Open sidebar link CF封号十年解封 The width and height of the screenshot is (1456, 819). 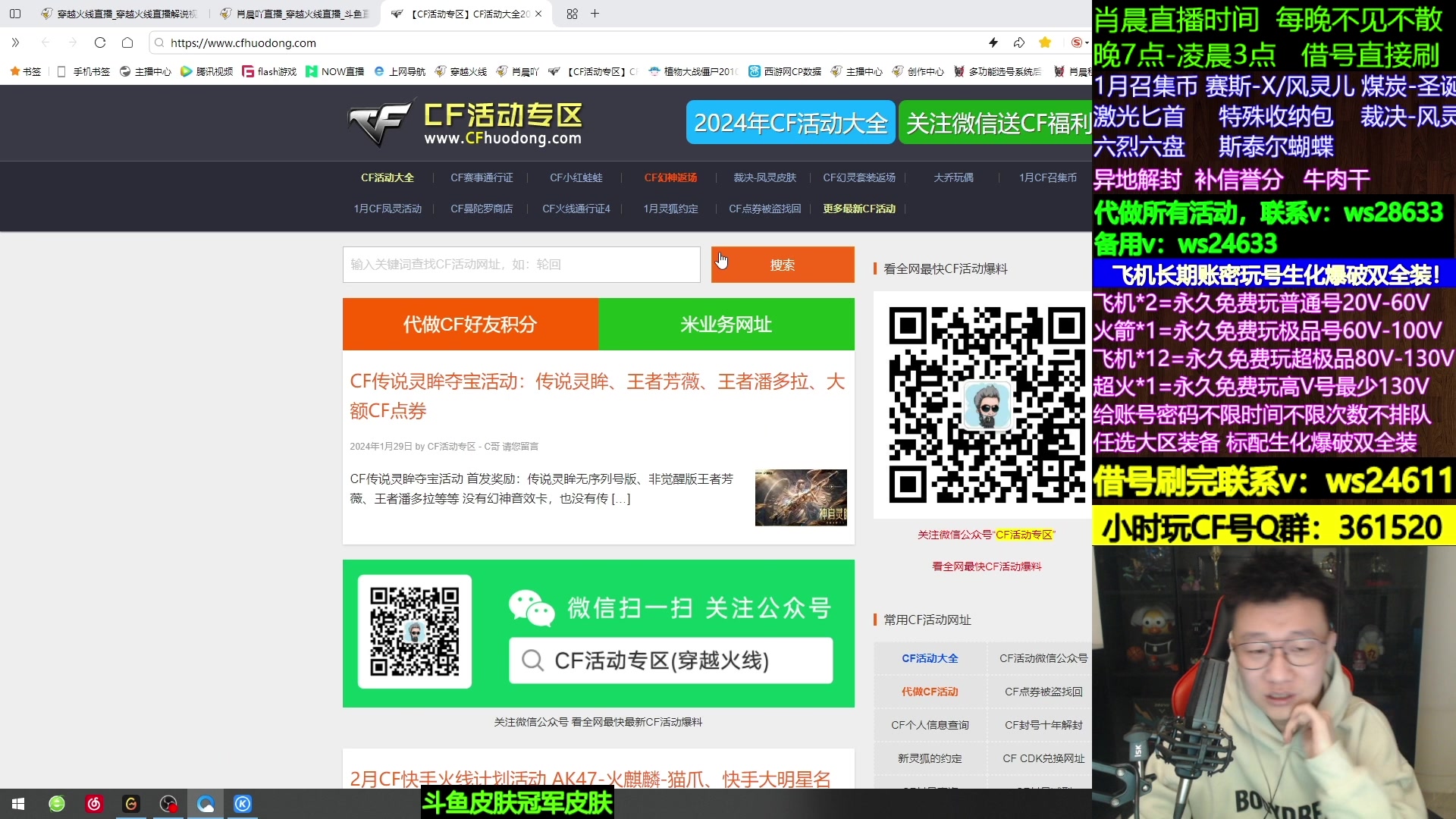(x=1043, y=725)
